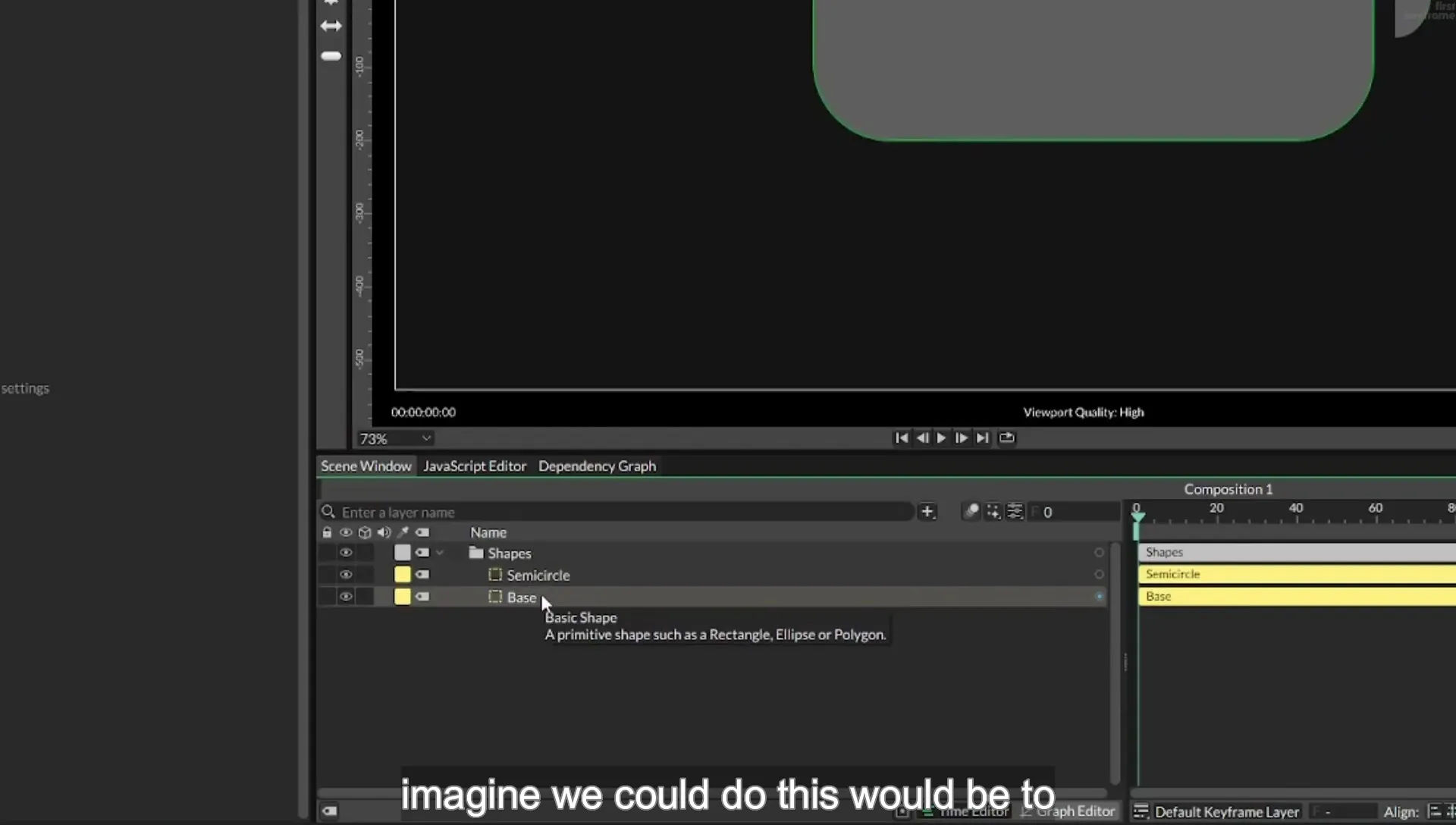Click the tag column header icon
Screen dimensions: 1456x825
pyautogui.click(x=422, y=532)
